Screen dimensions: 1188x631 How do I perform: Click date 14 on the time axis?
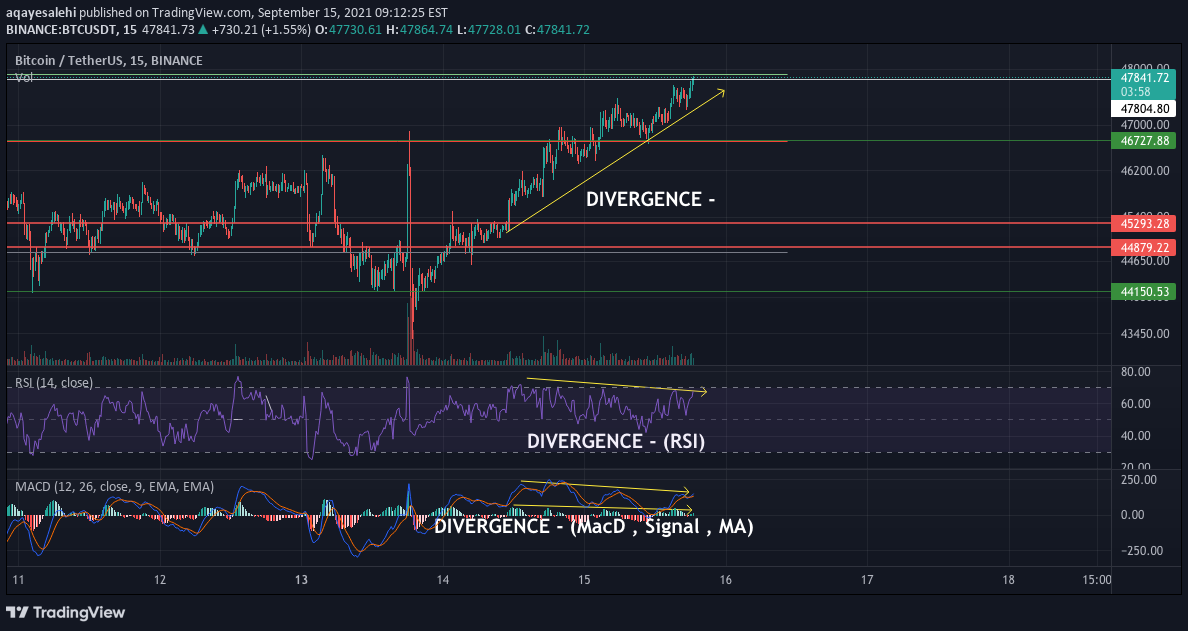click(x=443, y=580)
